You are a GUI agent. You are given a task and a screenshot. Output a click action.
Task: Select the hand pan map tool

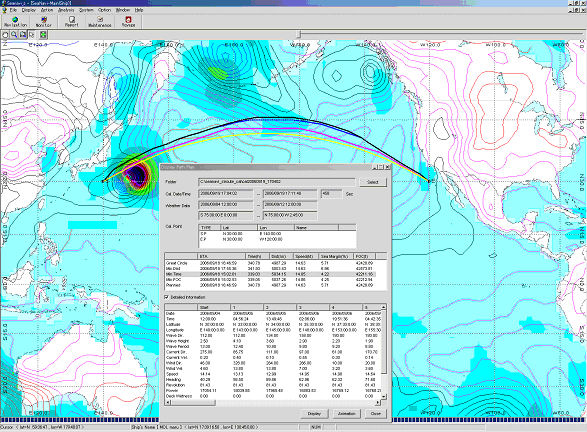click(x=5, y=35)
